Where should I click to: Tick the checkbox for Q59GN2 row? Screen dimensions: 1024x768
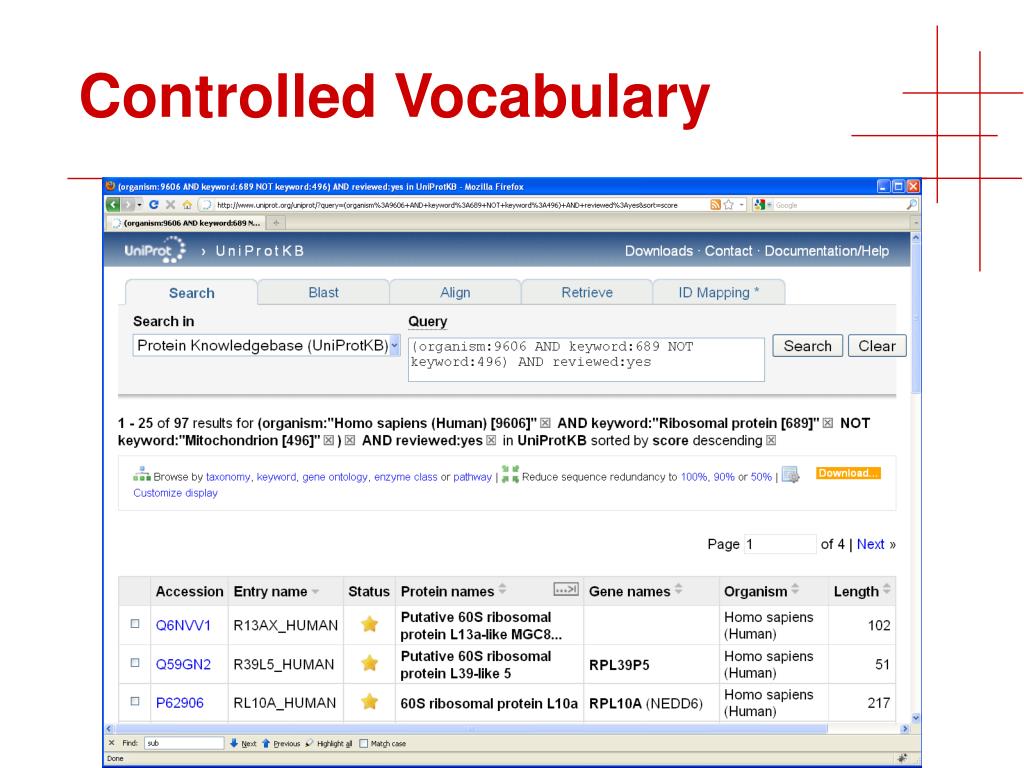tap(135, 663)
